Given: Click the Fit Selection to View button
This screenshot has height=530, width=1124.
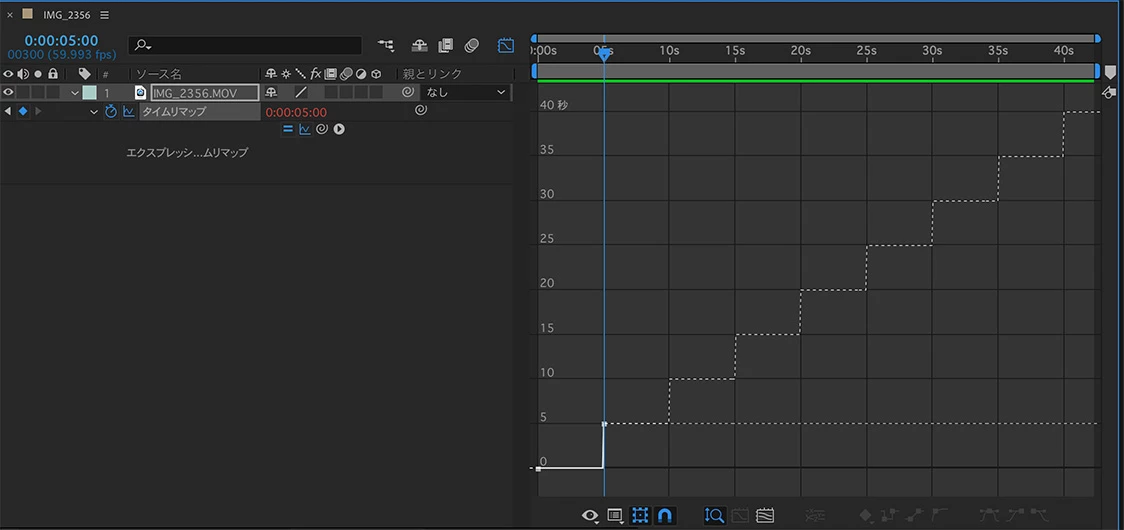Looking at the screenshot, I should [740, 515].
